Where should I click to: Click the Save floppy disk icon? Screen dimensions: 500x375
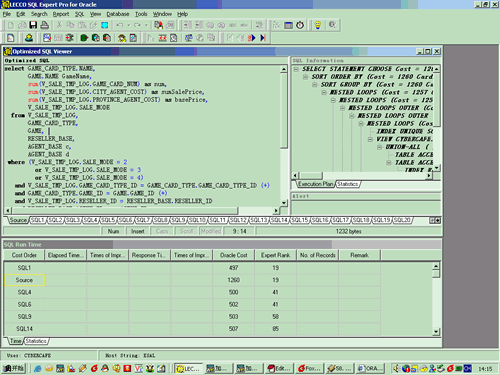pos(33,25)
